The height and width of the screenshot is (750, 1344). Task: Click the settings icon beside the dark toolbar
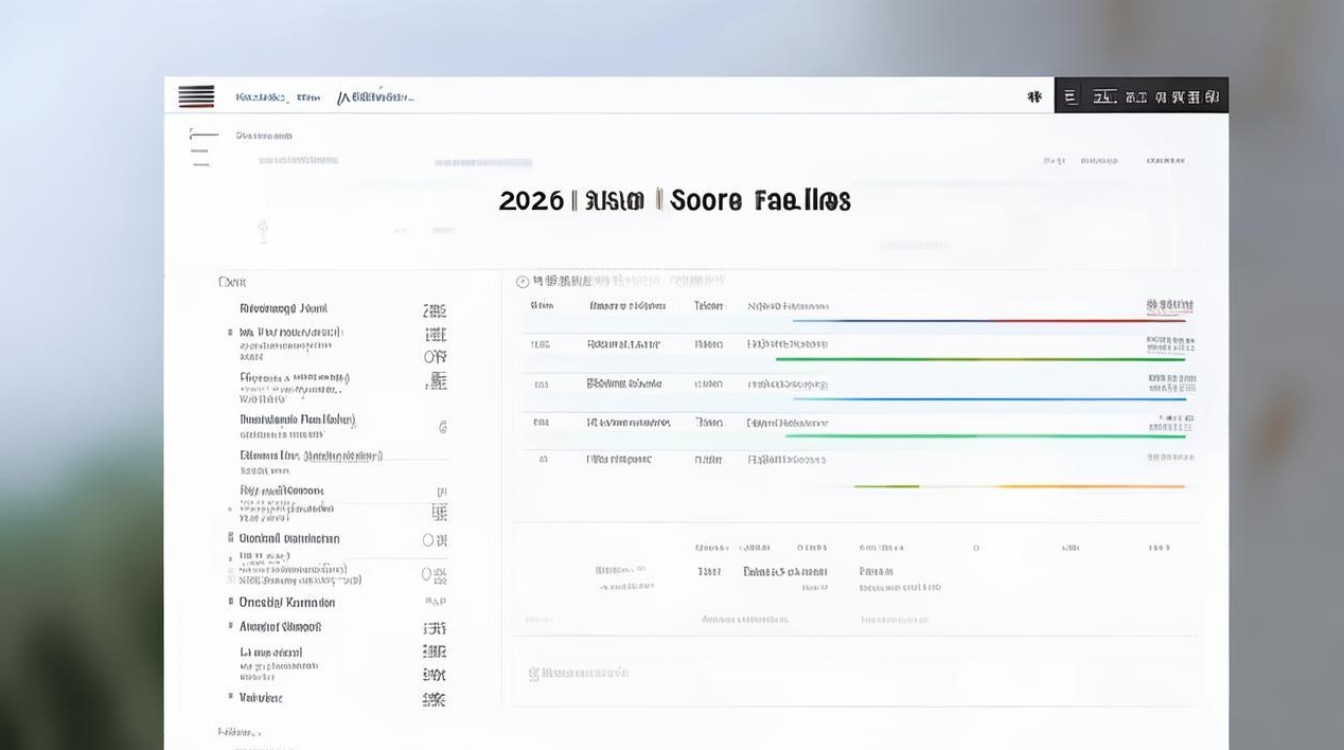point(1035,96)
